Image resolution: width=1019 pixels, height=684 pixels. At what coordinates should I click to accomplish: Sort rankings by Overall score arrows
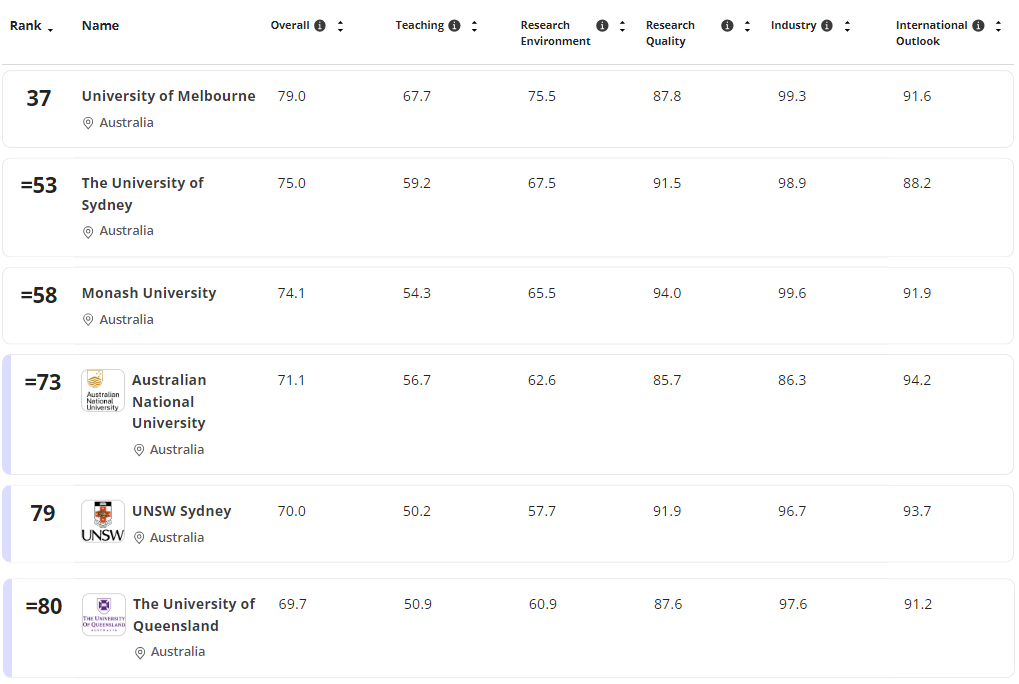tap(340, 26)
